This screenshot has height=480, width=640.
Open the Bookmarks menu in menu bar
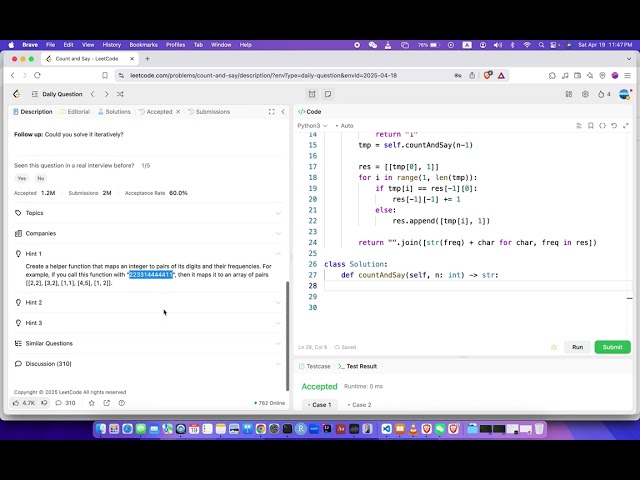click(x=143, y=45)
